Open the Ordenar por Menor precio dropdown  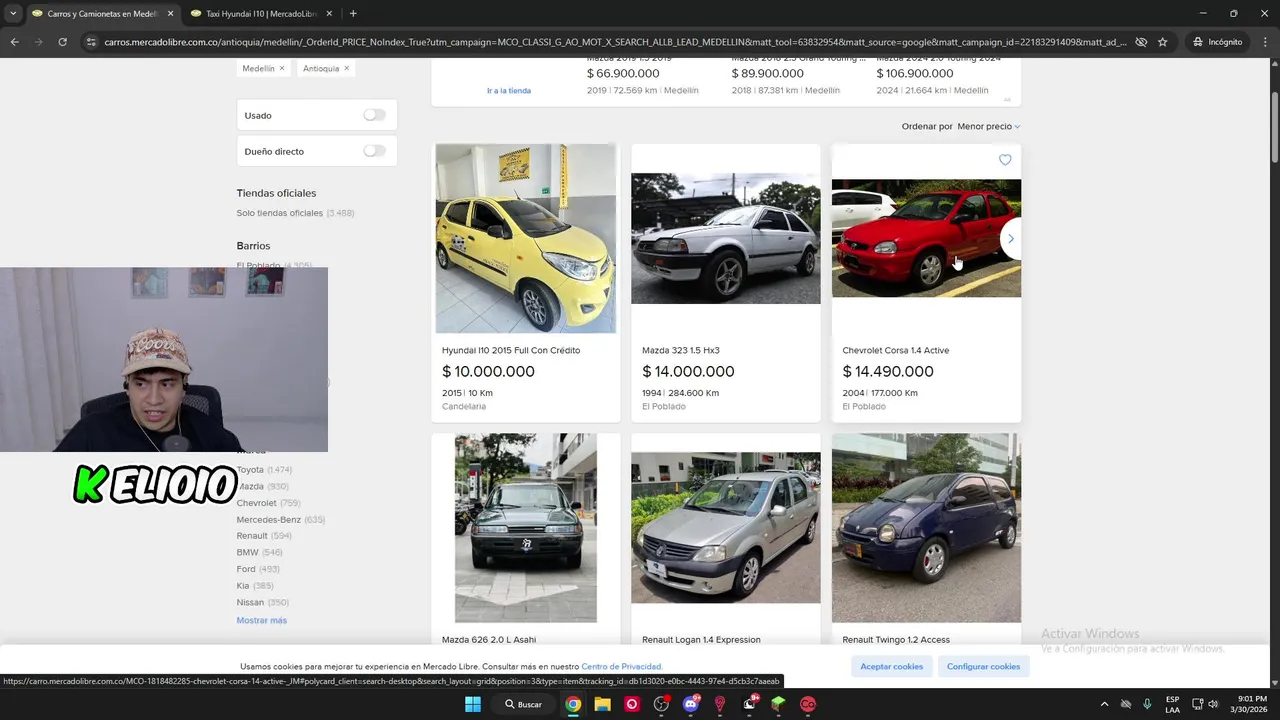coord(988,126)
